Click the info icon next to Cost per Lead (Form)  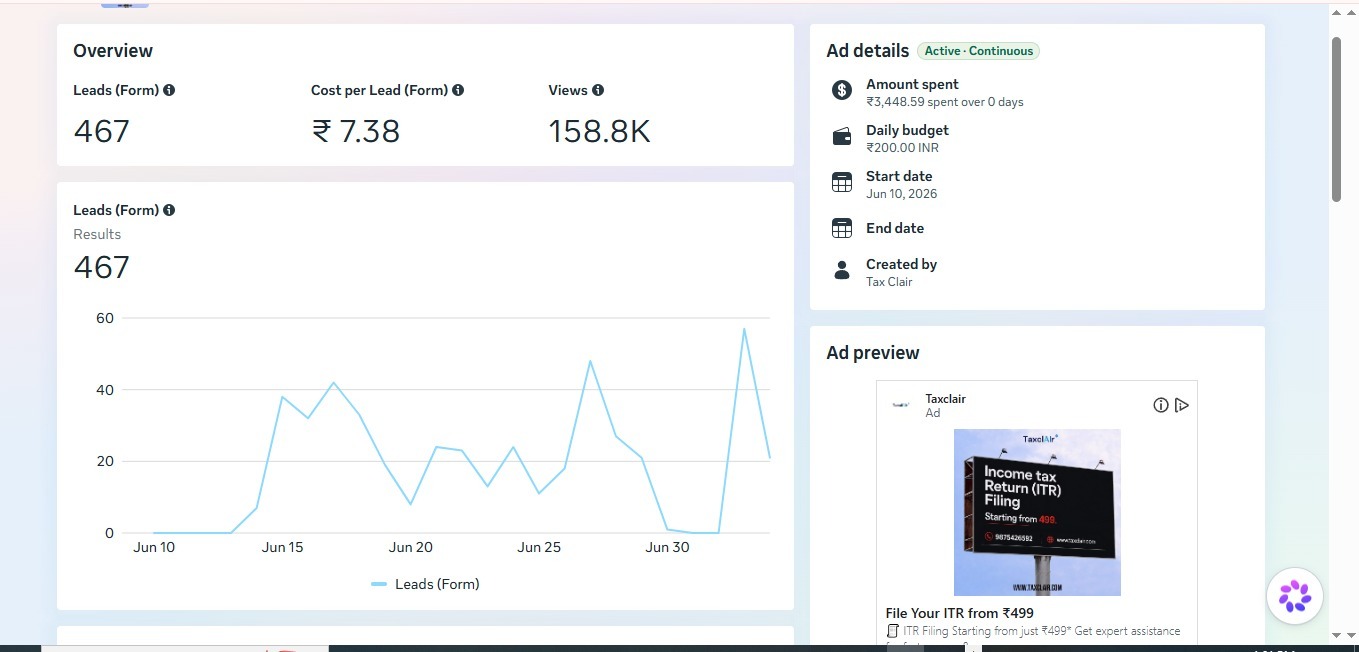[x=458, y=90]
